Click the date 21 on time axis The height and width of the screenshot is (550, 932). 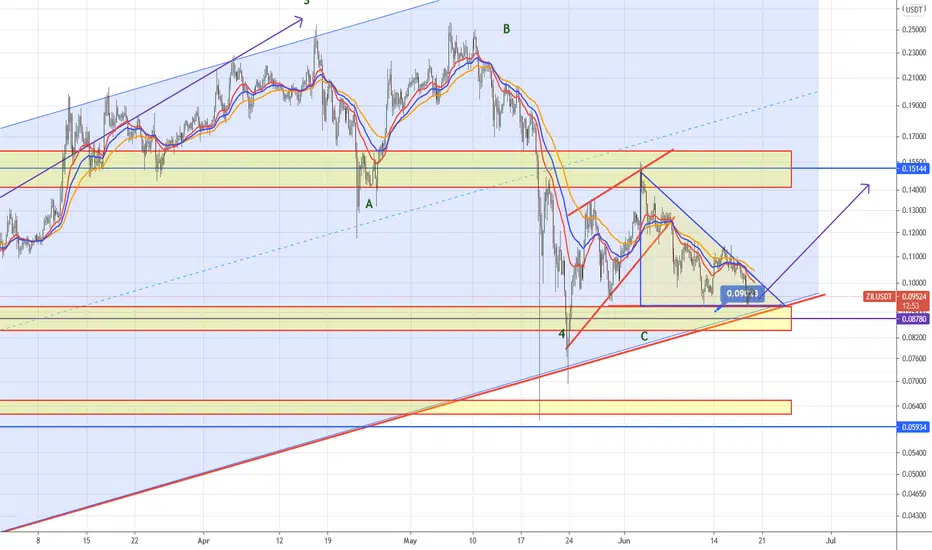coord(762,541)
